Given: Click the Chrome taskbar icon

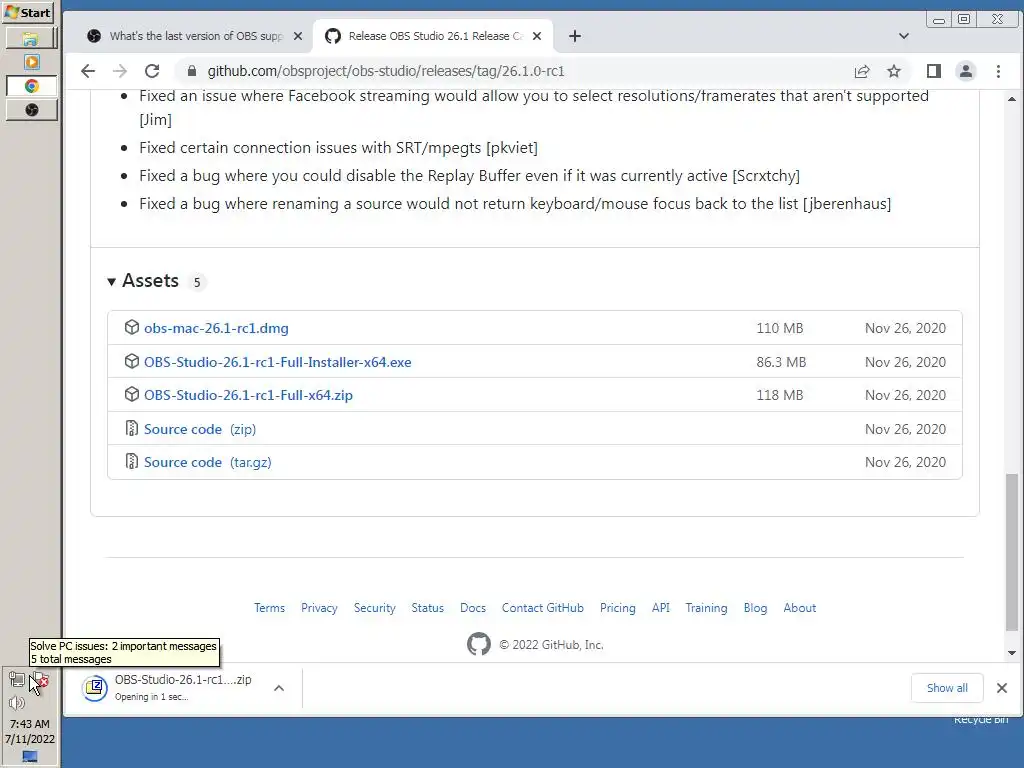Looking at the screenshot, I should pyautogui.click(x=31, y=86).
